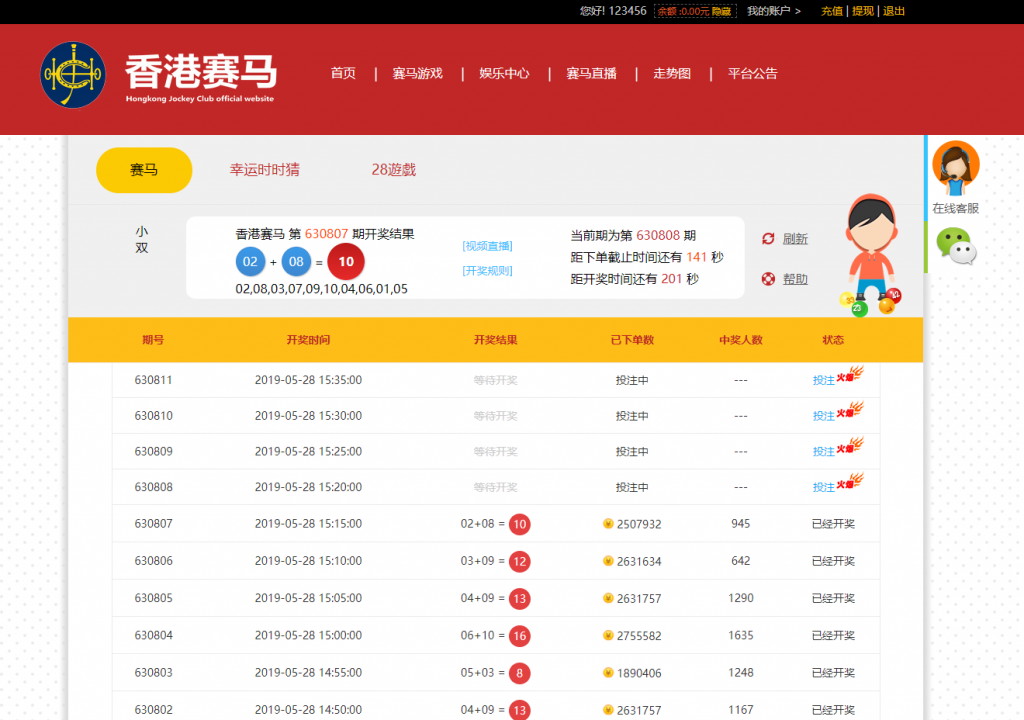Viewport: 1024px width, 720px height.
Task: Click 充值 in the top bar
Action: point(831,11)
